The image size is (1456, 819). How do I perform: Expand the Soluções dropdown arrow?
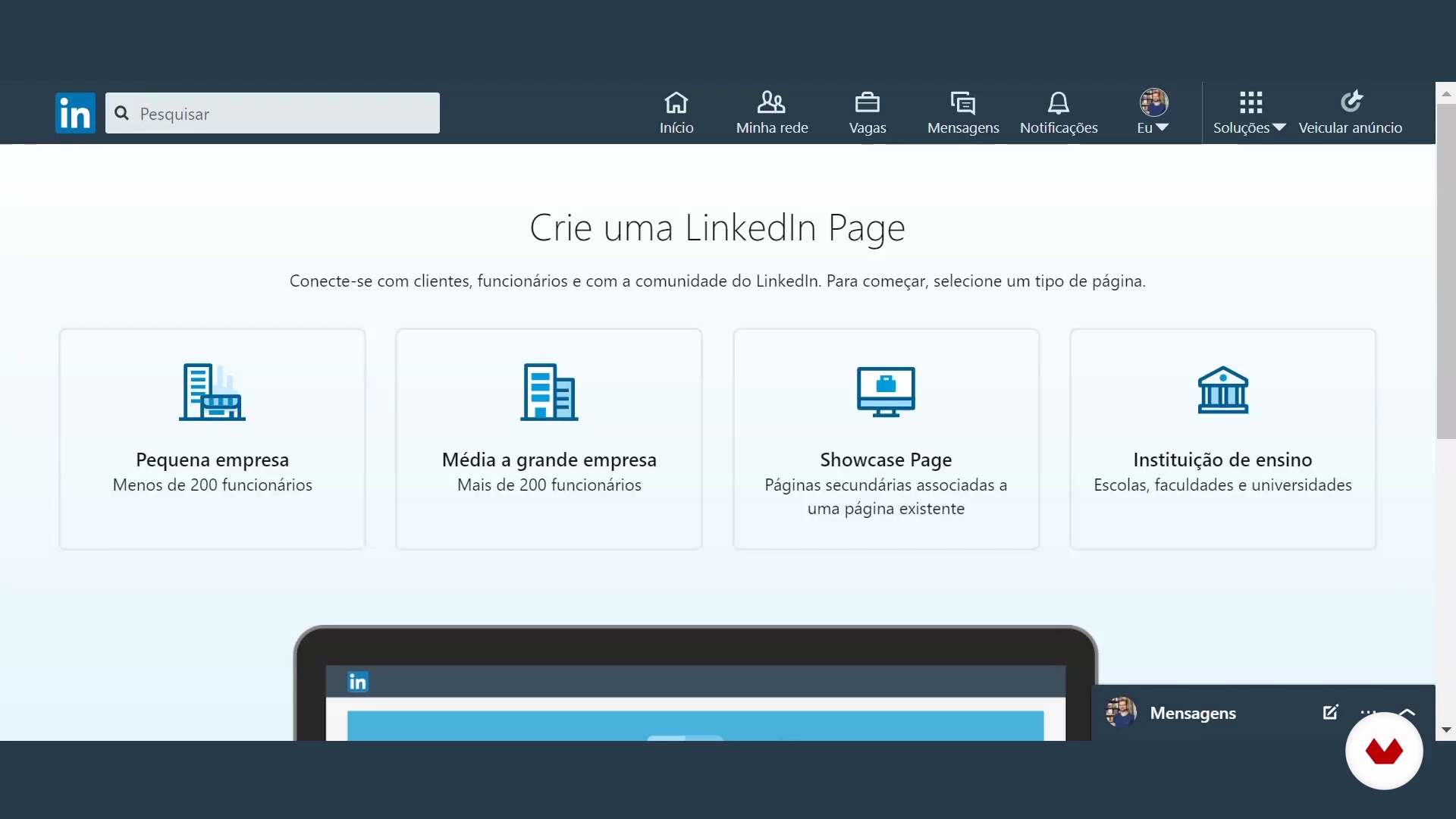(x=1279, y=127)
